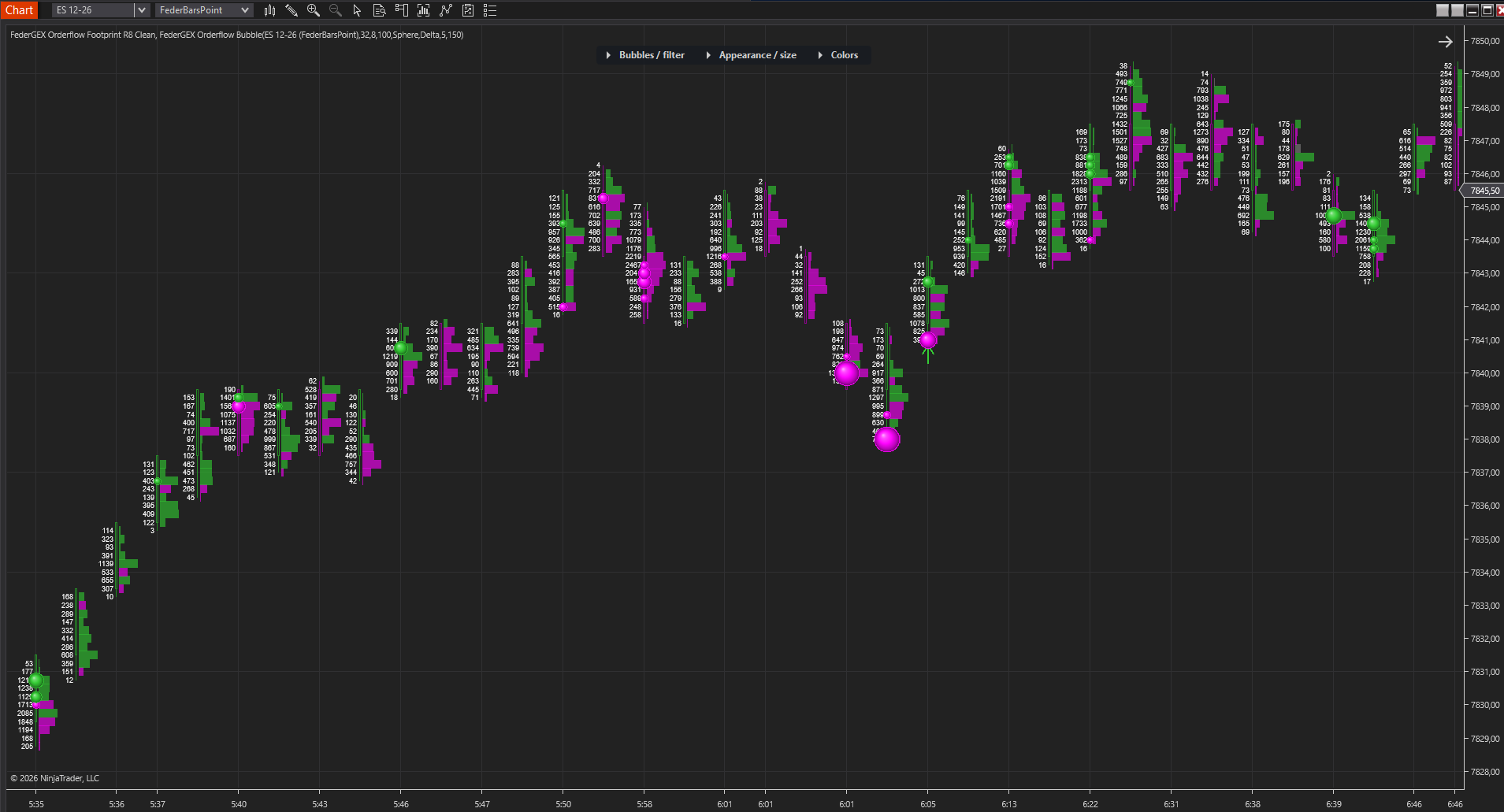The width and height of the screenshot is (1504, 812).
Task: Click the Chart tab label
Action: tap(19, 10)
